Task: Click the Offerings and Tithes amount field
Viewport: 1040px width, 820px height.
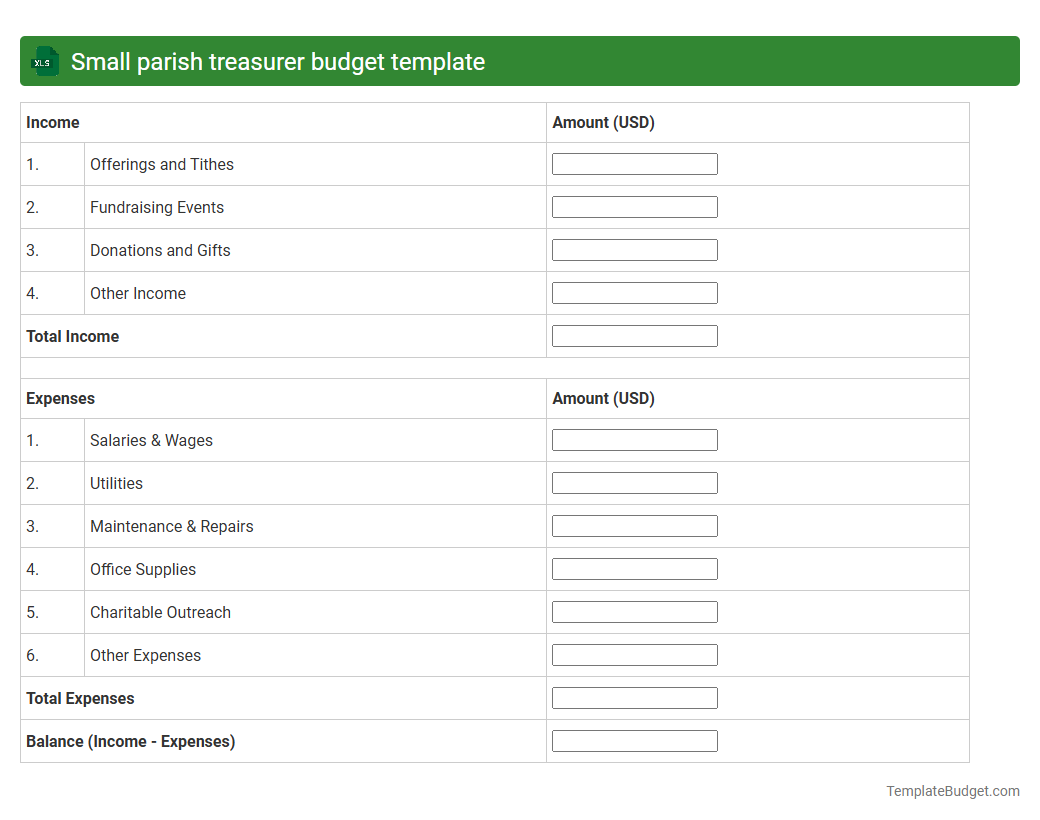Action: (634, 163)
